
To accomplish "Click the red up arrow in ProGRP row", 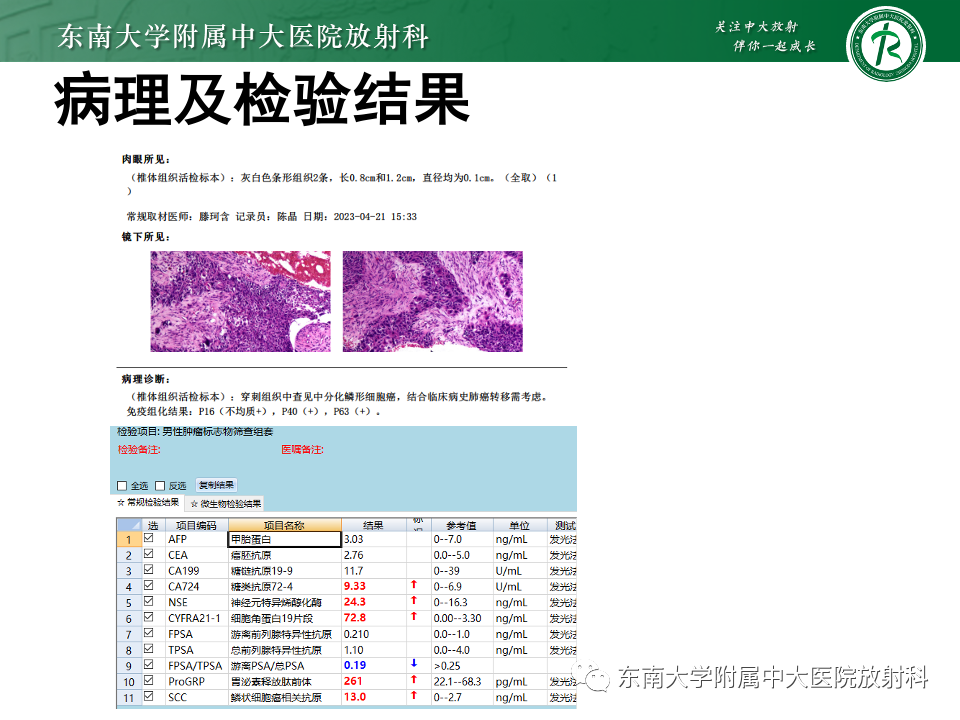I will click(414, 679).
